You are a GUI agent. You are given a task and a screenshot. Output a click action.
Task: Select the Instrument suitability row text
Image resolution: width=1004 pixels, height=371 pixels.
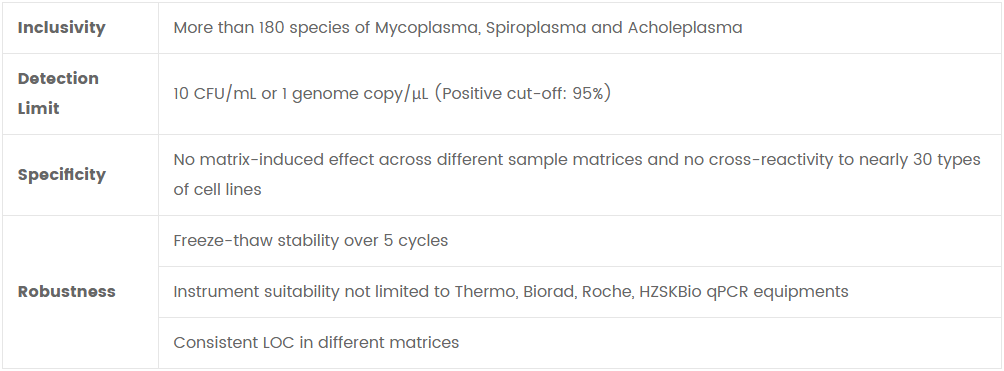[510, 292]
